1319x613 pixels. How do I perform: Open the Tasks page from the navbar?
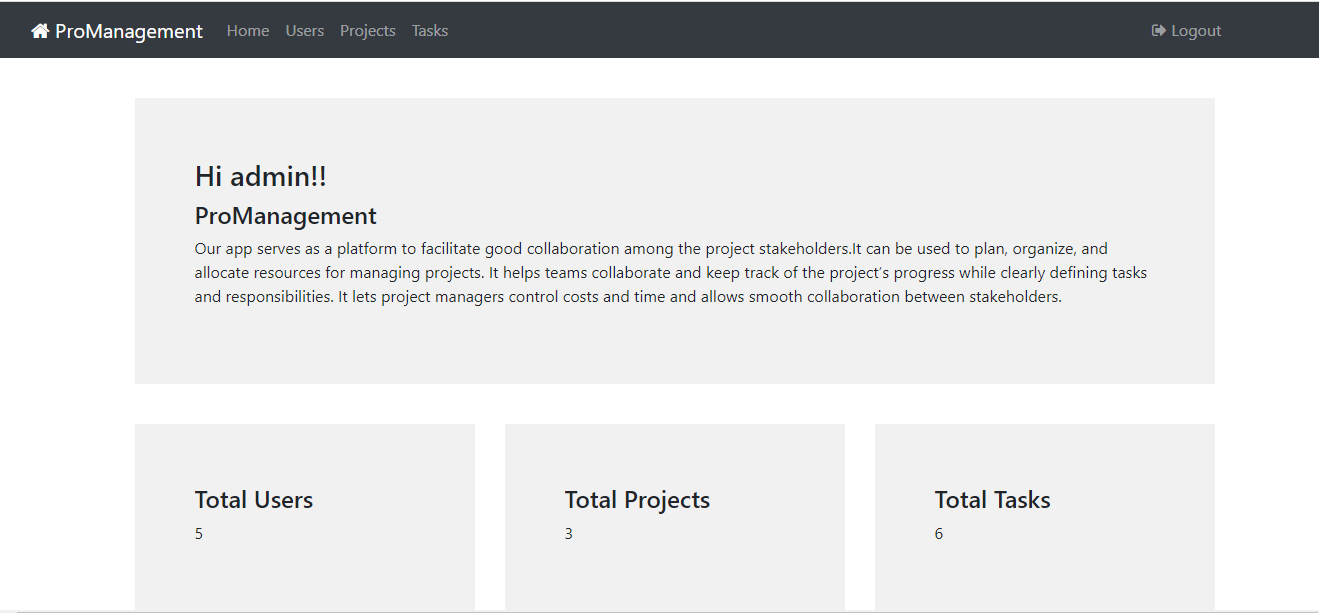[x=430, y=30]
